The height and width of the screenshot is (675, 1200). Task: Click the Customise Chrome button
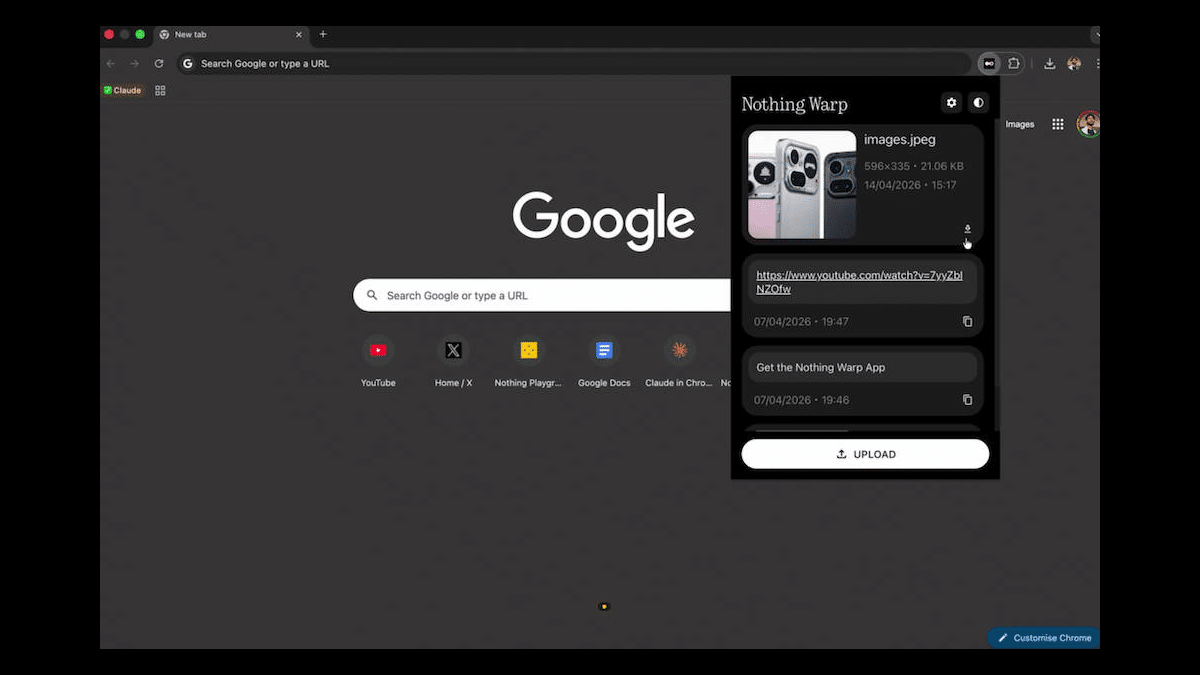[x=1044, y=638]
